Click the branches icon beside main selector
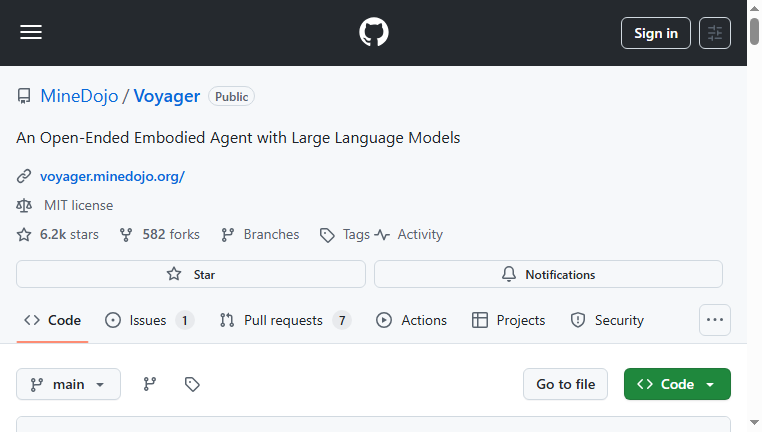Image resolution: width=762 pixels, height=432 pixels. 150,384
